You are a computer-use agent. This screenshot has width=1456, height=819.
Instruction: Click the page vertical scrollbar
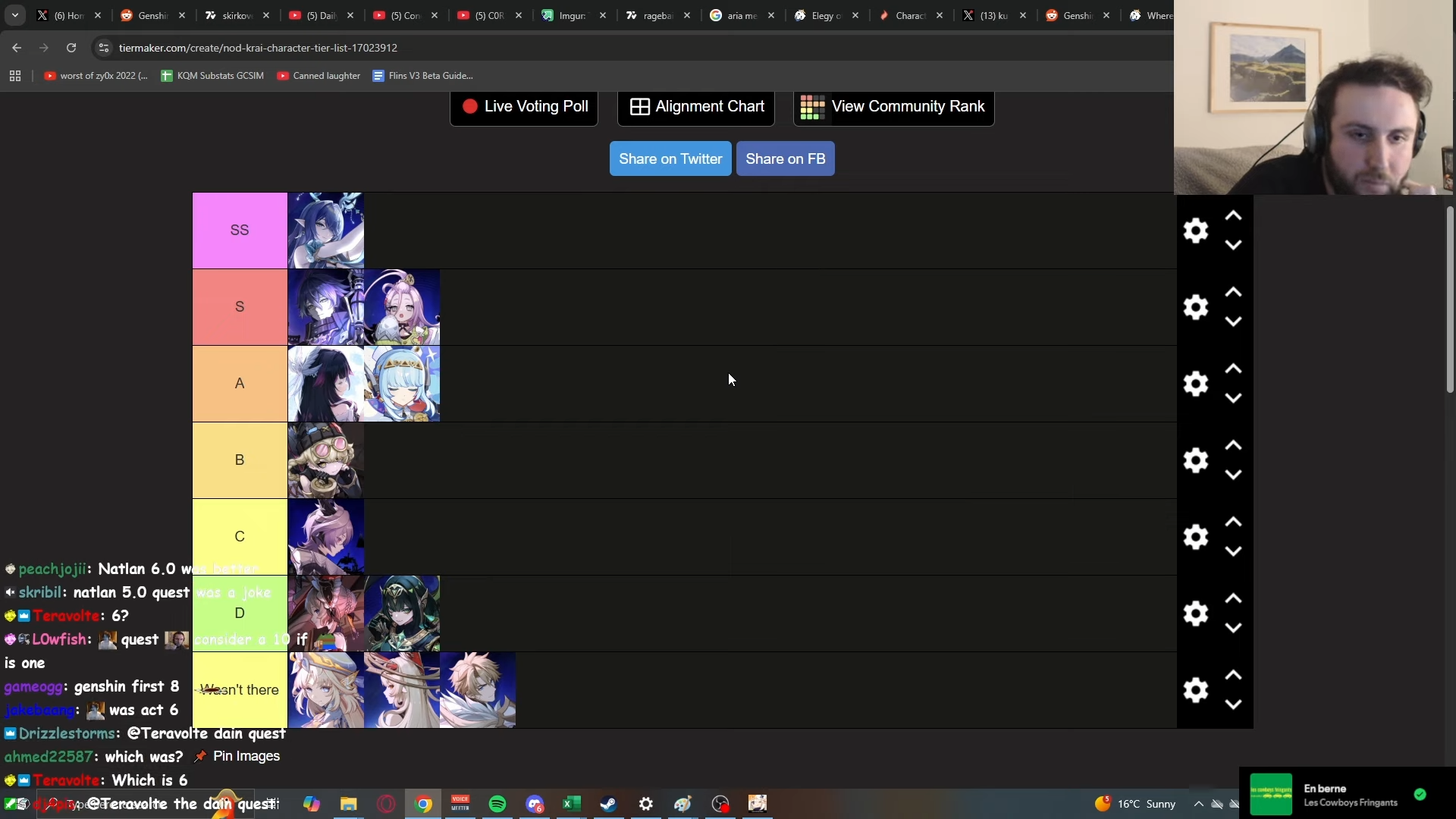click(x=1450, y=300)
